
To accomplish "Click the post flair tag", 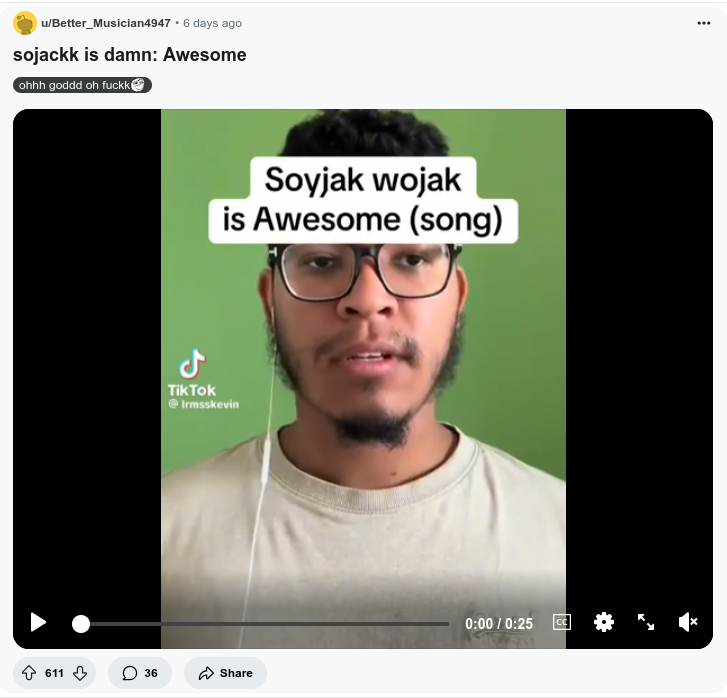I will (x=82, y=85).
